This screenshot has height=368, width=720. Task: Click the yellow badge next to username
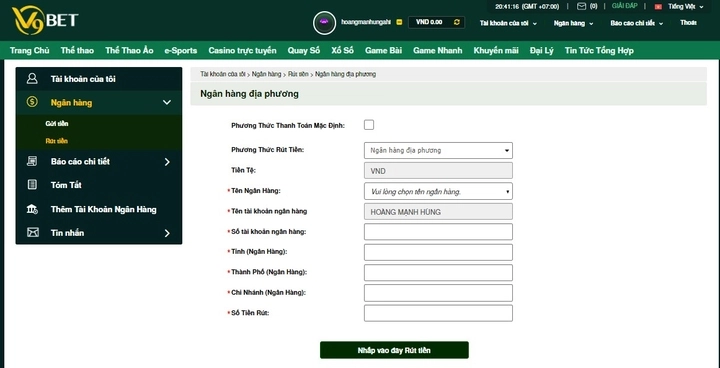(x=399, y=22)
